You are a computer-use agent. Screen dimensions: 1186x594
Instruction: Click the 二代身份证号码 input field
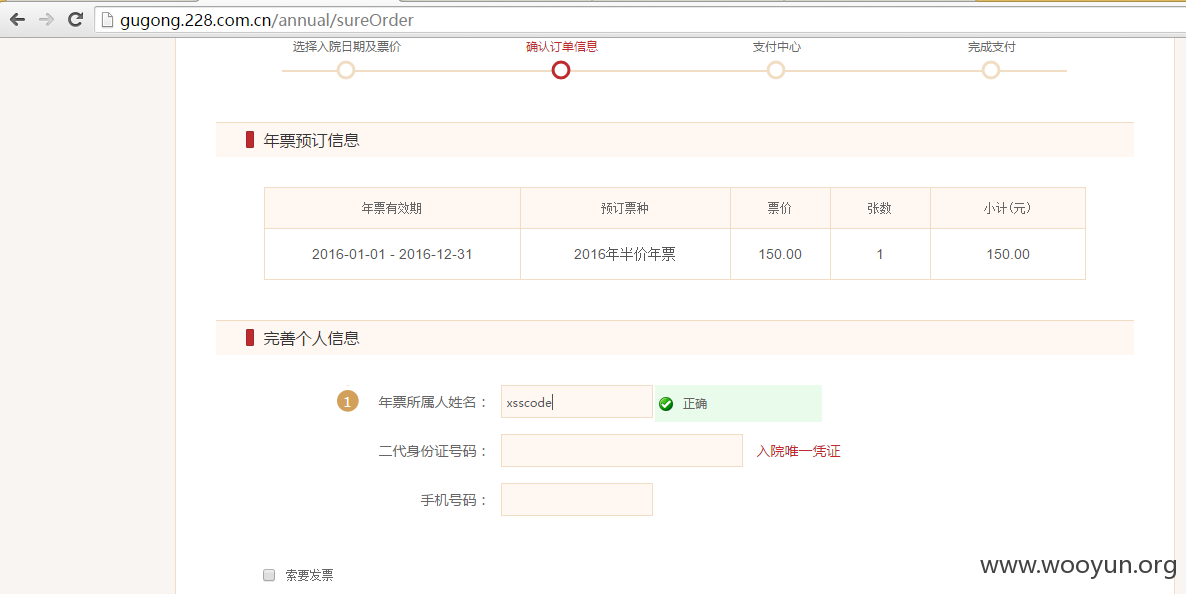tap(622, 450)
